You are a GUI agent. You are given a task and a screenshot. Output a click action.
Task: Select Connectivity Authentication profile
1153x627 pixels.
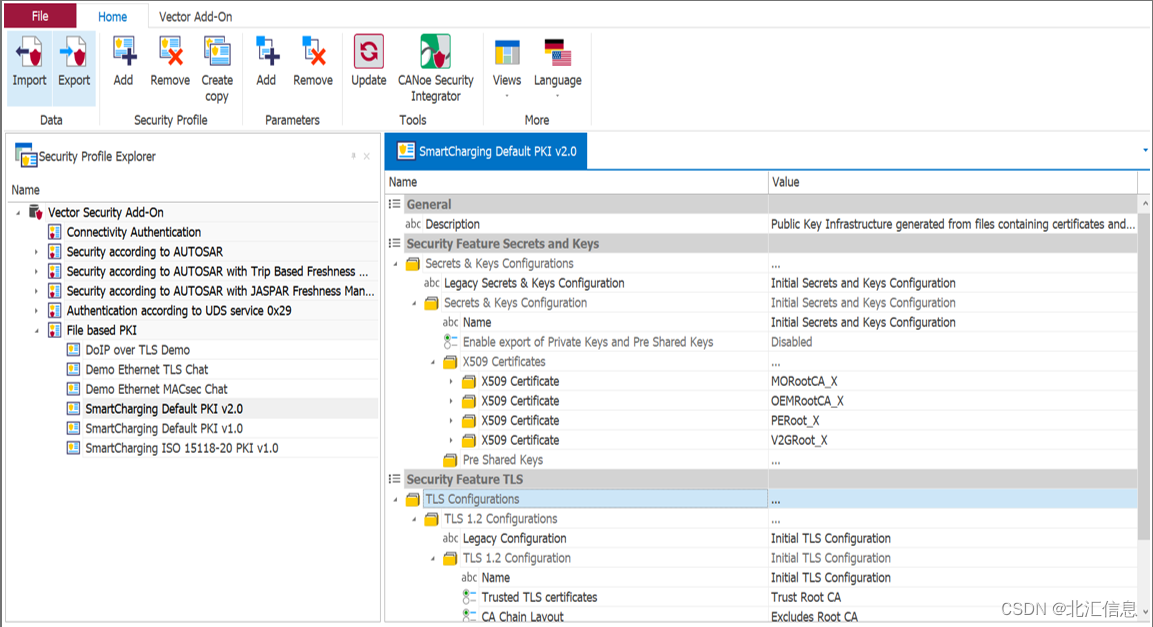[x=134, y=232]
